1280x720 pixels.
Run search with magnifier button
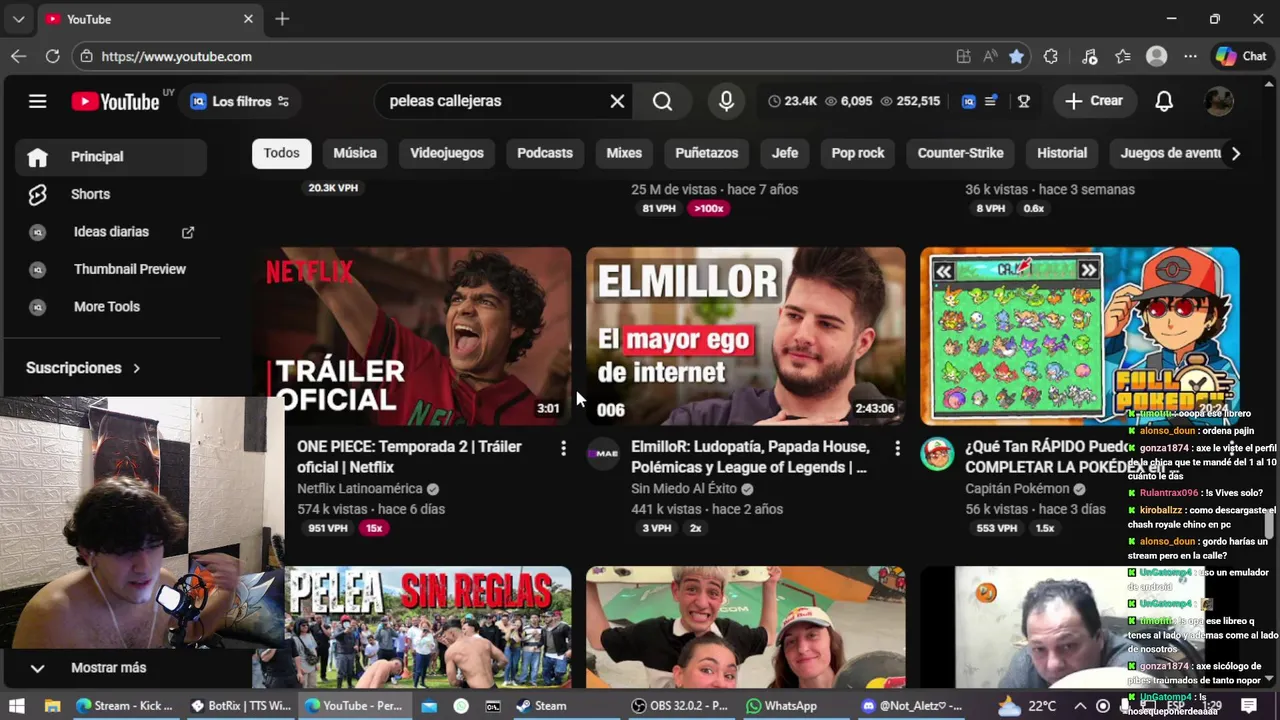(662, 101)
